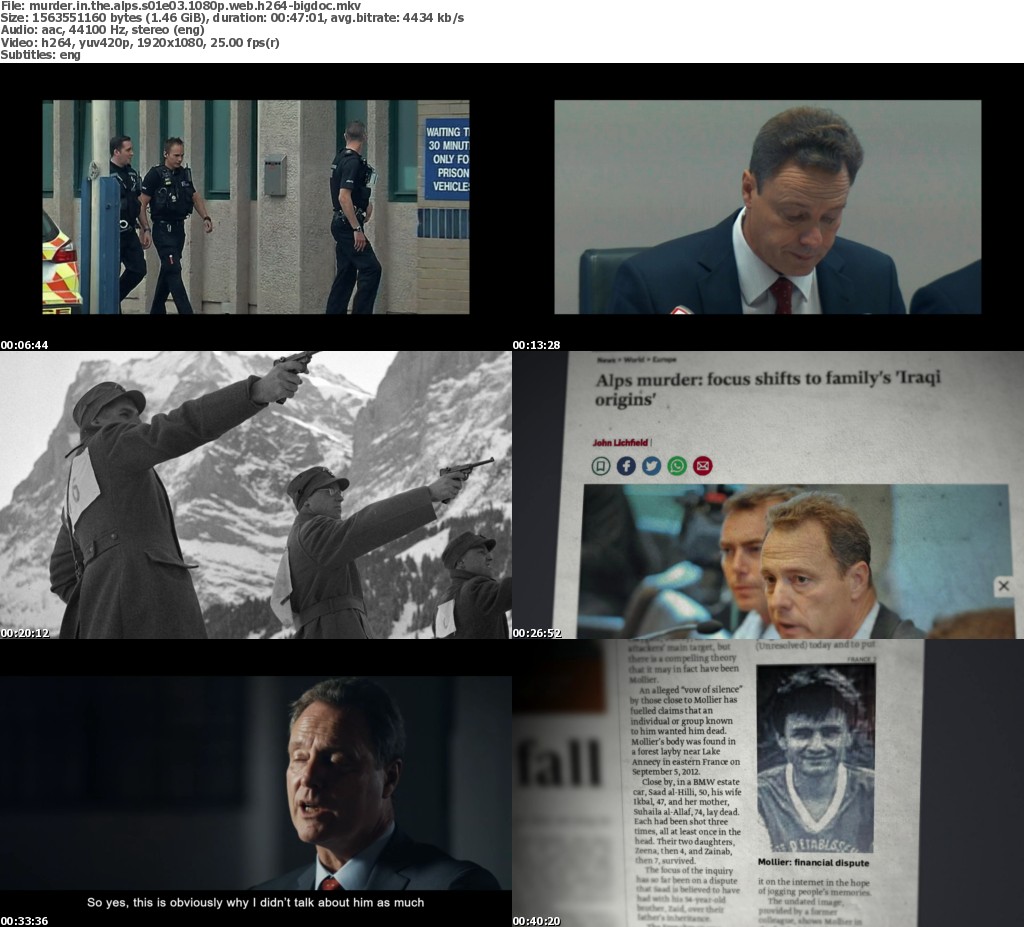
Task: Open the press conference thumbnail at 00:13:28
Action: (x=767, y=207)
